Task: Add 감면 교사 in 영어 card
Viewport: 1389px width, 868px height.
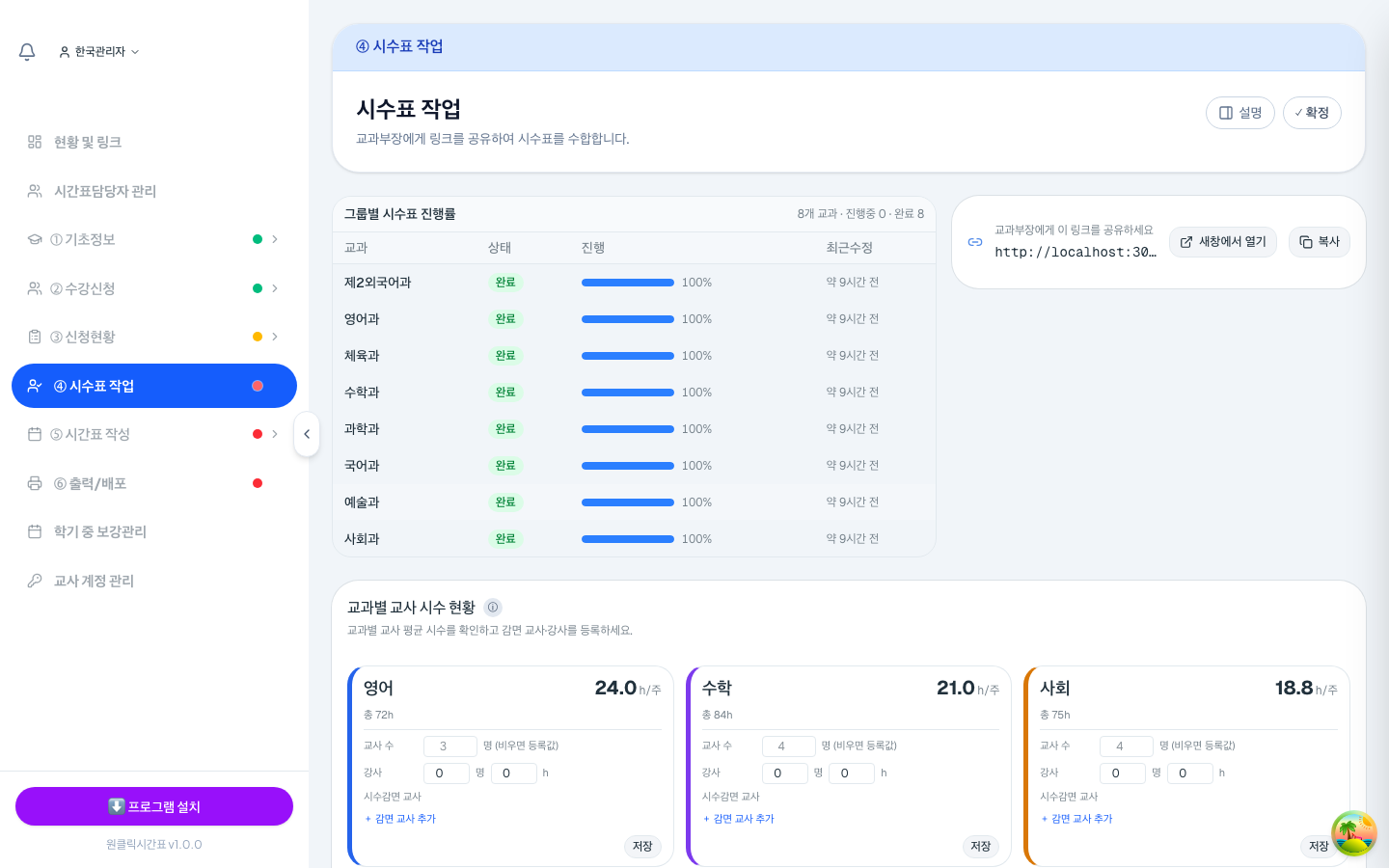Action: [400, 819]
